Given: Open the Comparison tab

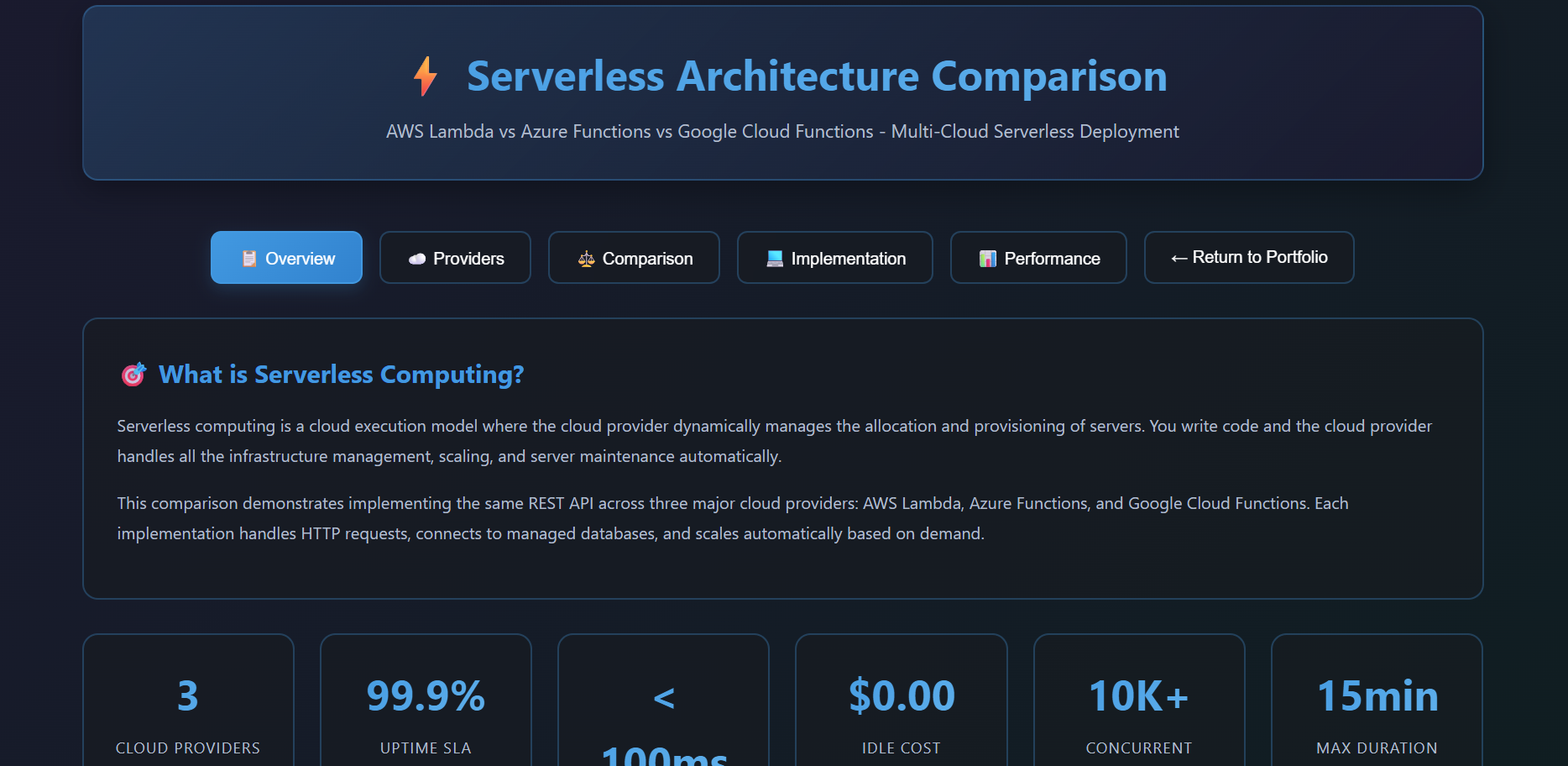Looking at the screenshot, I should 634,258.
